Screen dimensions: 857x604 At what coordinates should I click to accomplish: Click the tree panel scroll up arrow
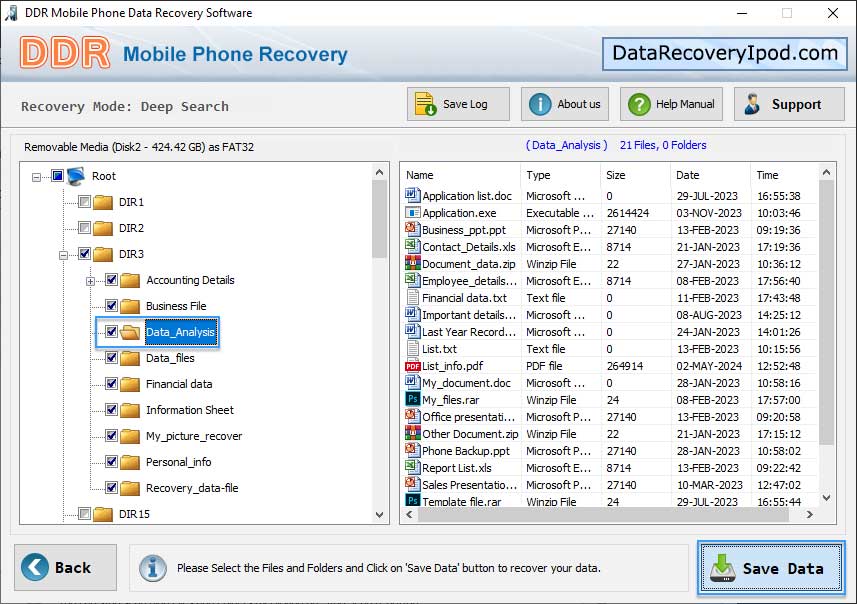pyautogui.click(x=379, y=172)
